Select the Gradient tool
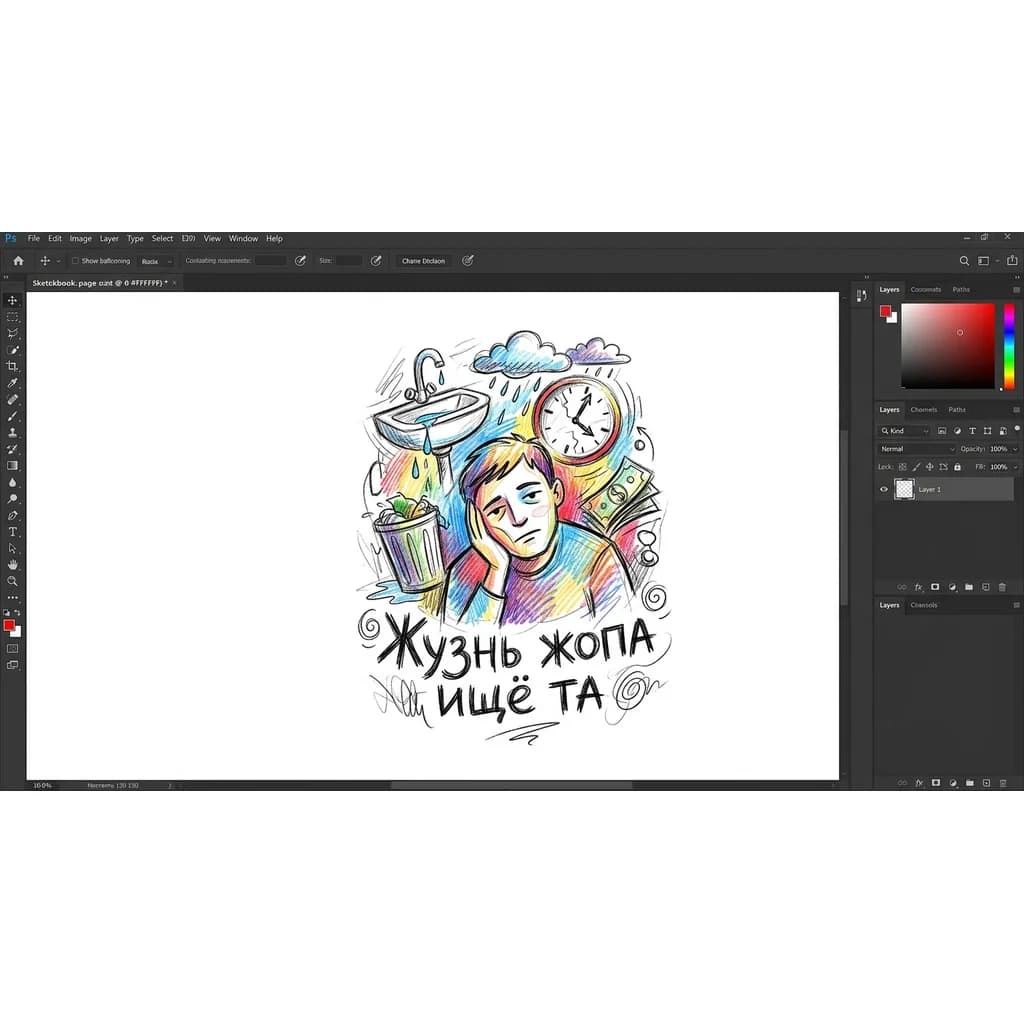This screenshot has height=1024, width=1024. tap(13, 465)
